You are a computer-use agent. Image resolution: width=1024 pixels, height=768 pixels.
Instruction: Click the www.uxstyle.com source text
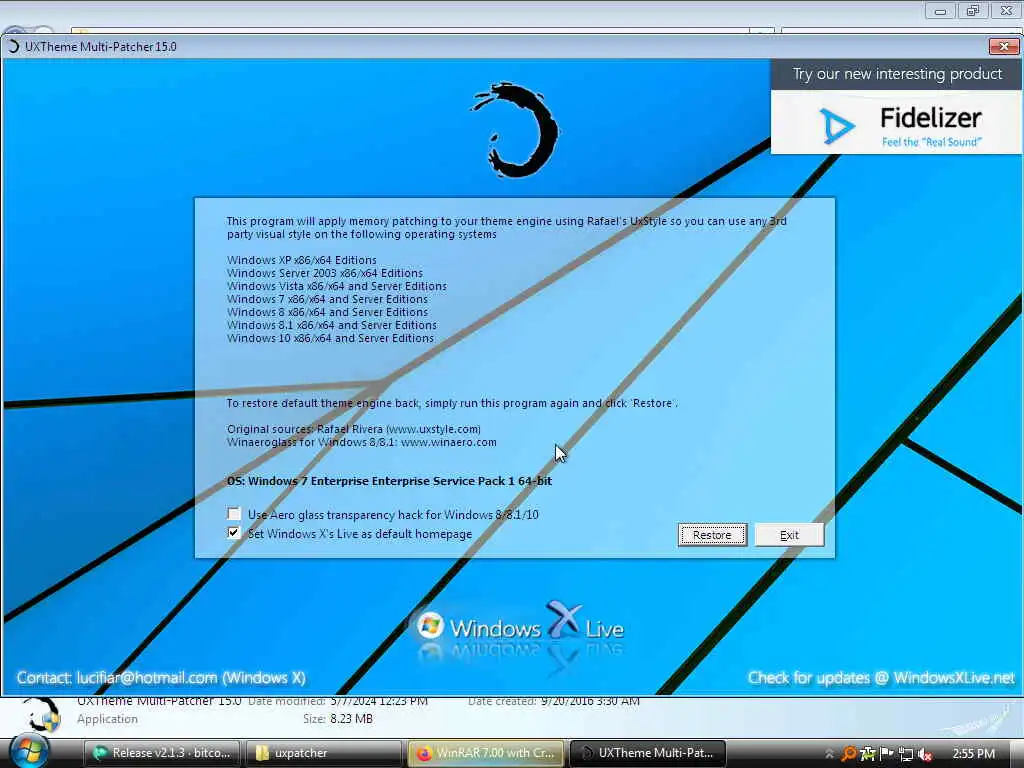[x=434, y=429]
